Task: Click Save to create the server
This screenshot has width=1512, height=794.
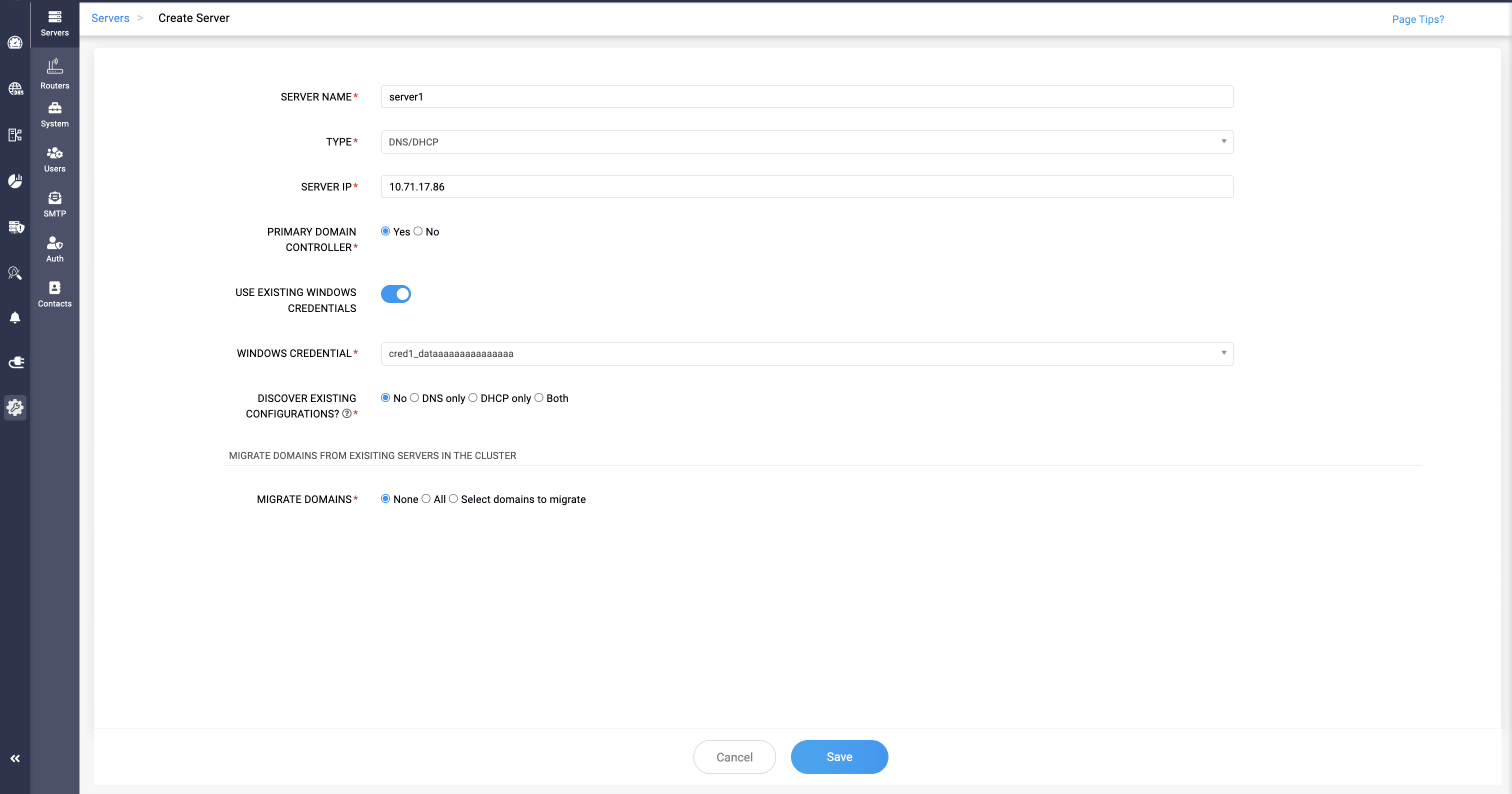Action: [x=839, y=757]
